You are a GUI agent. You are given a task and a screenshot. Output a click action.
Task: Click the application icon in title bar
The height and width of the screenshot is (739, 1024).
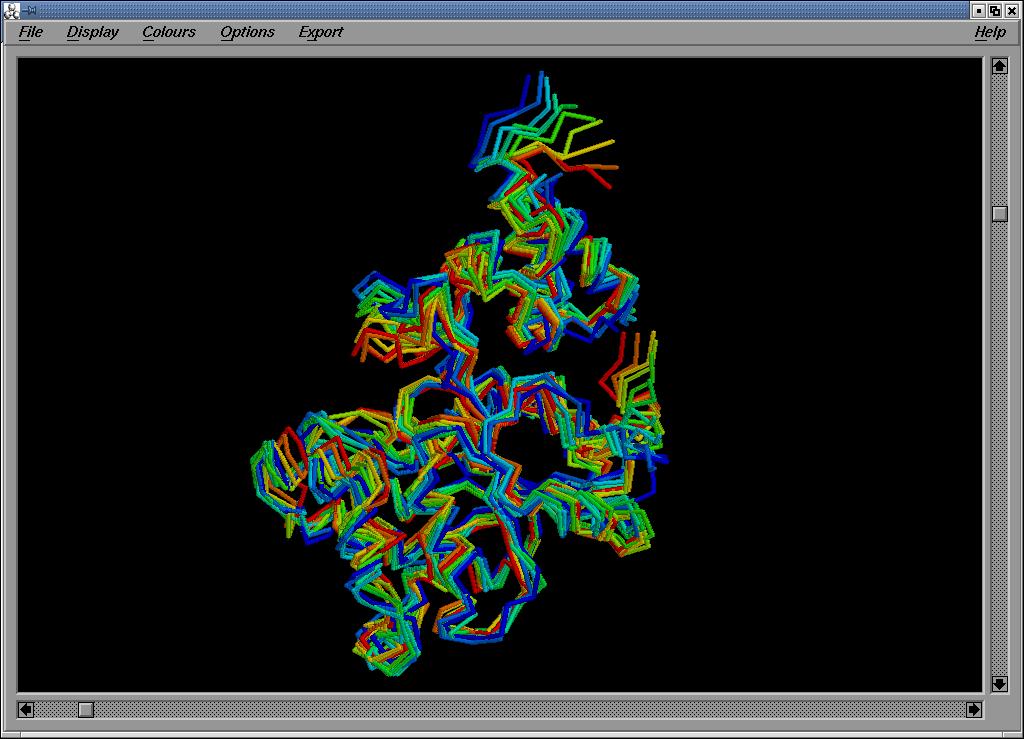(11, 10)
